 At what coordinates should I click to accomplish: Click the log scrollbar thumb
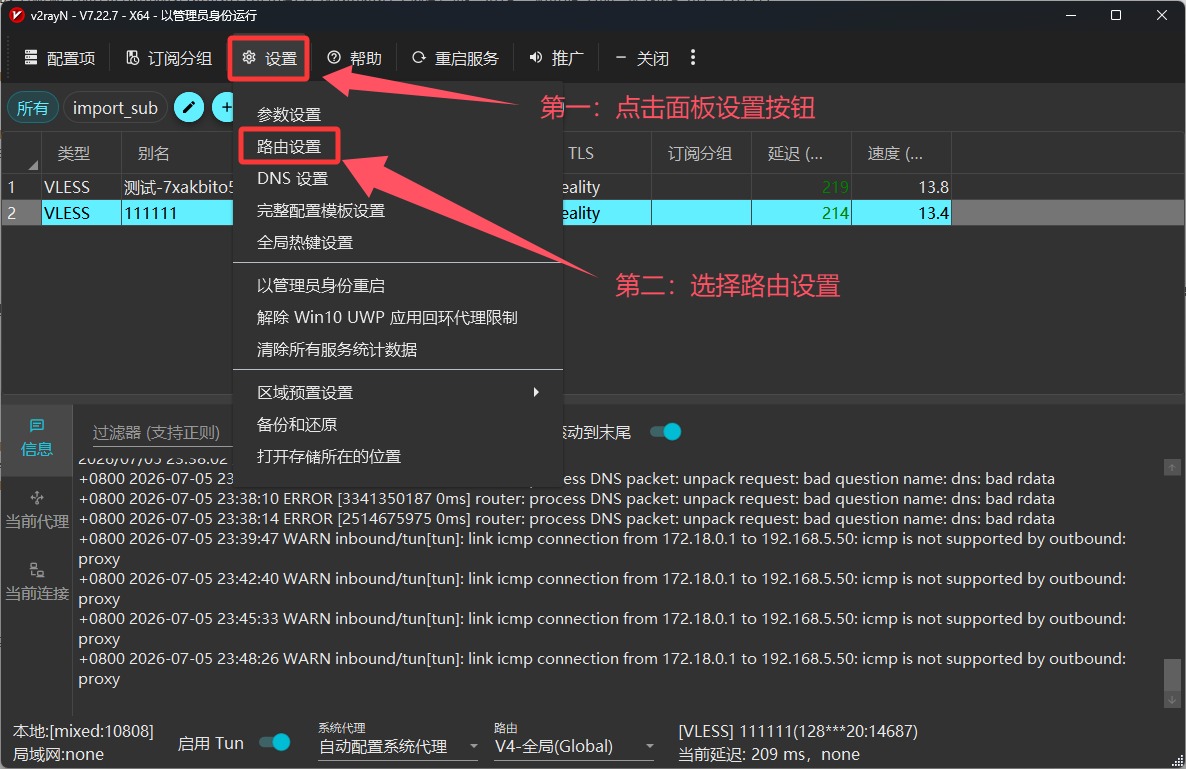click(1172, 674)
